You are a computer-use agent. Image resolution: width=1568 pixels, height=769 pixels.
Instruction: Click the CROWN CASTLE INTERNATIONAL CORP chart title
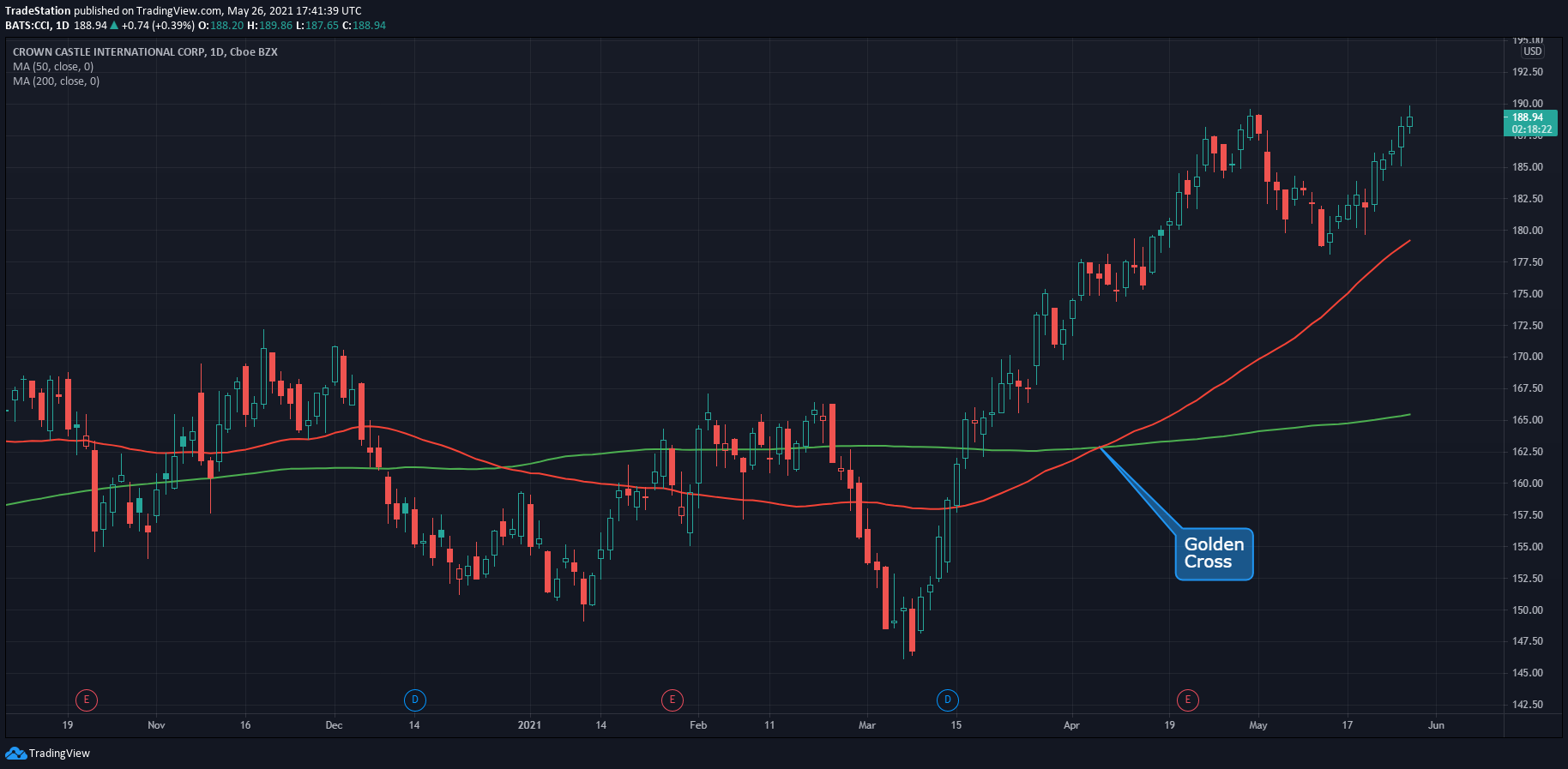[145, 51]
